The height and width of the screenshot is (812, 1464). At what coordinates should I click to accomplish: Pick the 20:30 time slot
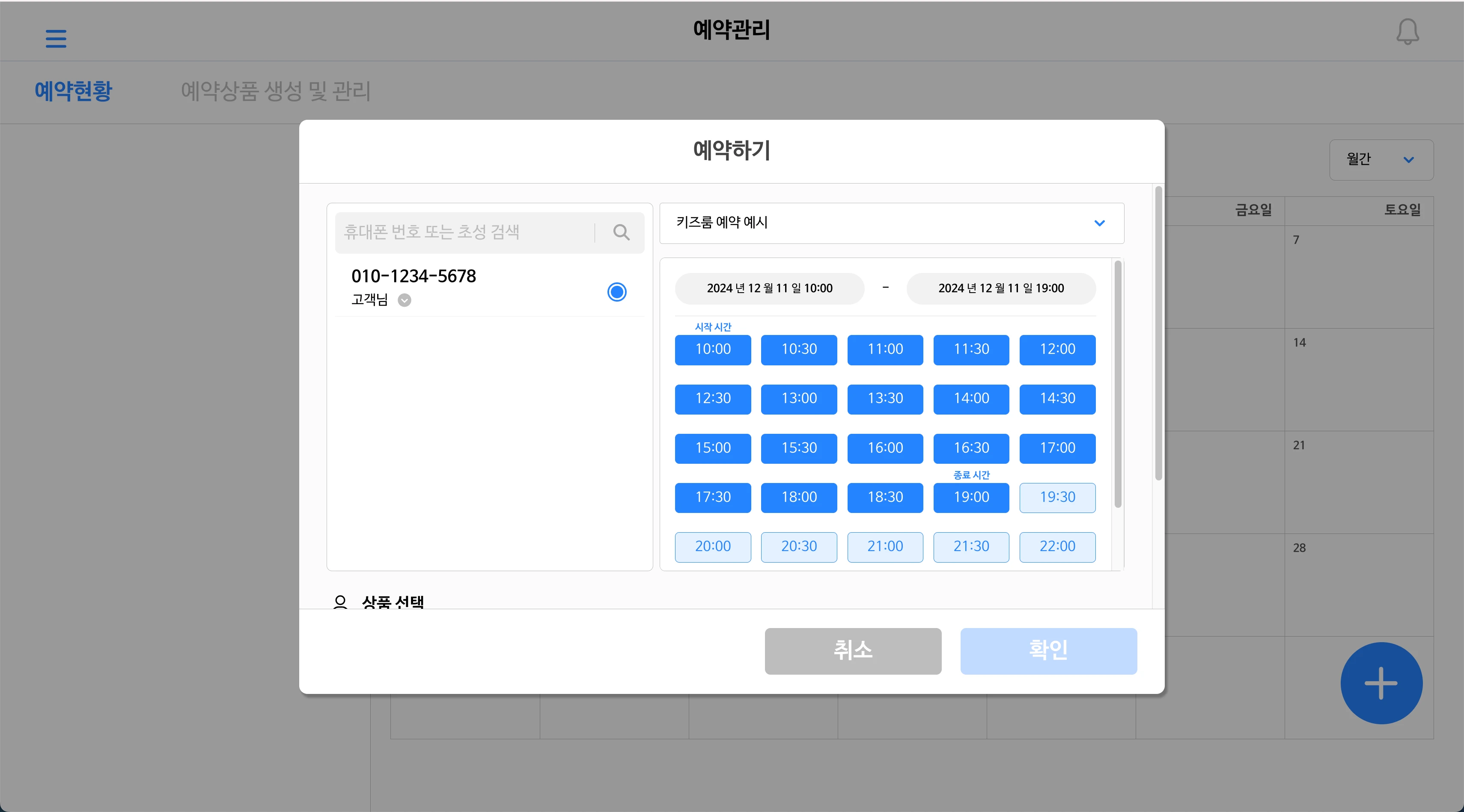798,547
